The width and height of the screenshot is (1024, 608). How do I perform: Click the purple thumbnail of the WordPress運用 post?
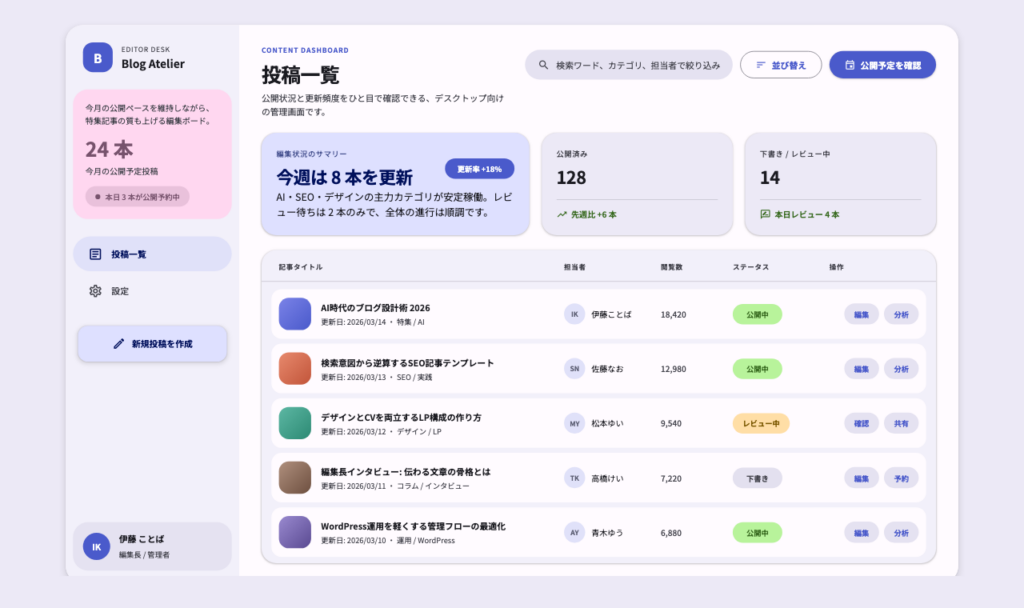pyautogui.click(x=295, y=532)
